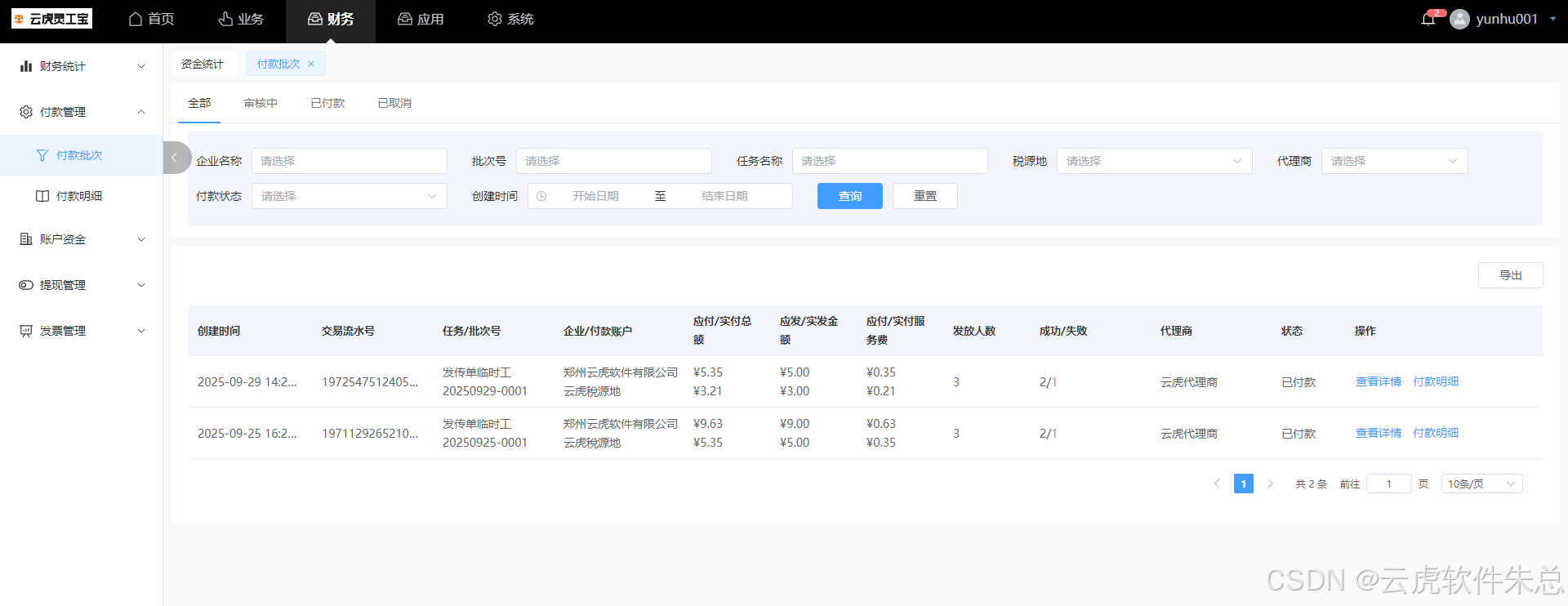Expand the 账户资金 sidebar menu
The width and height of the screenshot is (1568, 606).
click(x=82, y=239)
